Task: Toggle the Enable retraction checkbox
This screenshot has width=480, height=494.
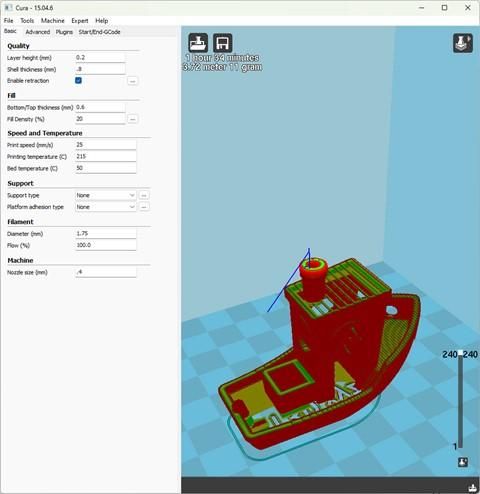Action: (78, 80)
